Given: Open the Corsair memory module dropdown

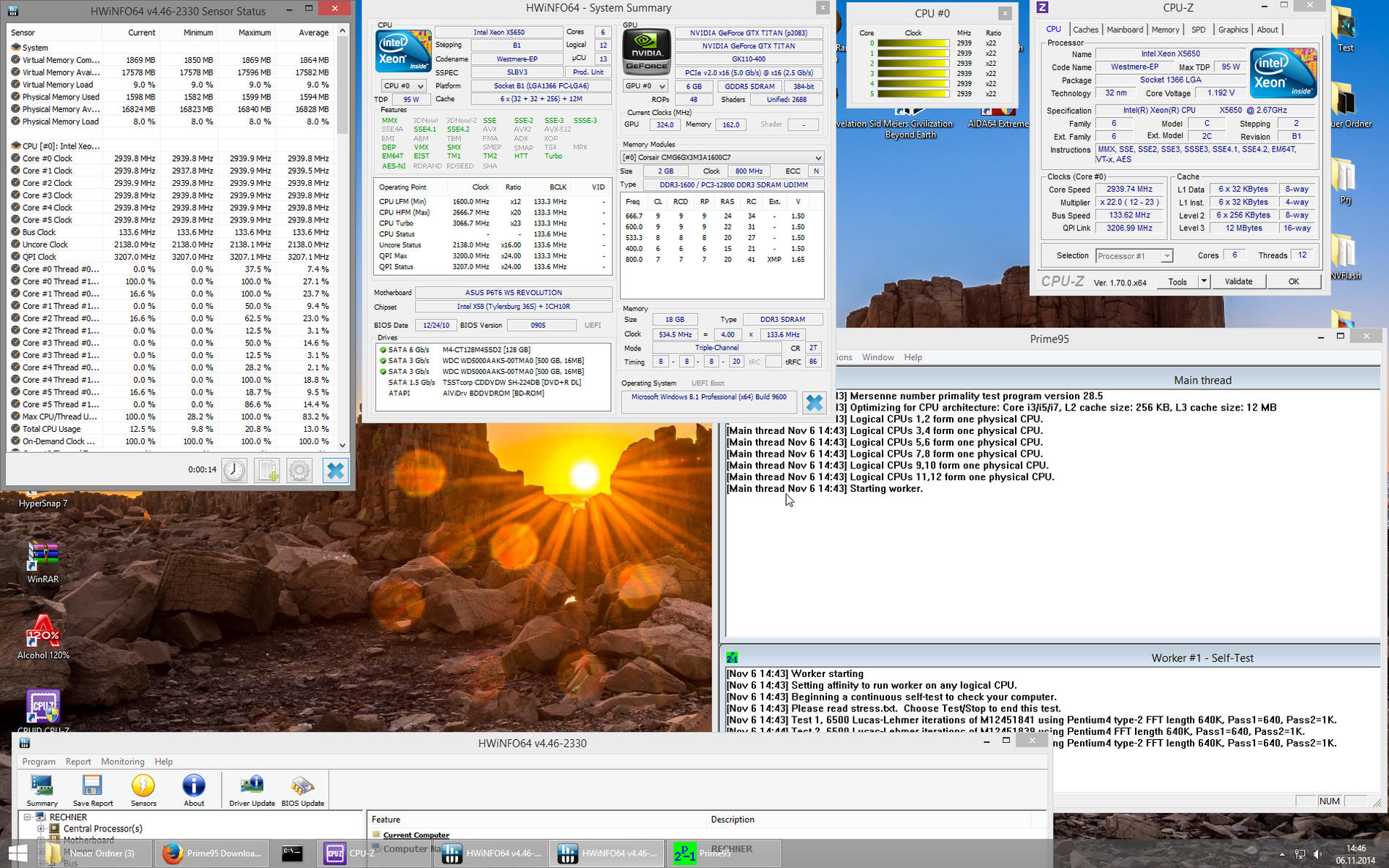Looking at the screenshot, I should click(x=722, y=157).
